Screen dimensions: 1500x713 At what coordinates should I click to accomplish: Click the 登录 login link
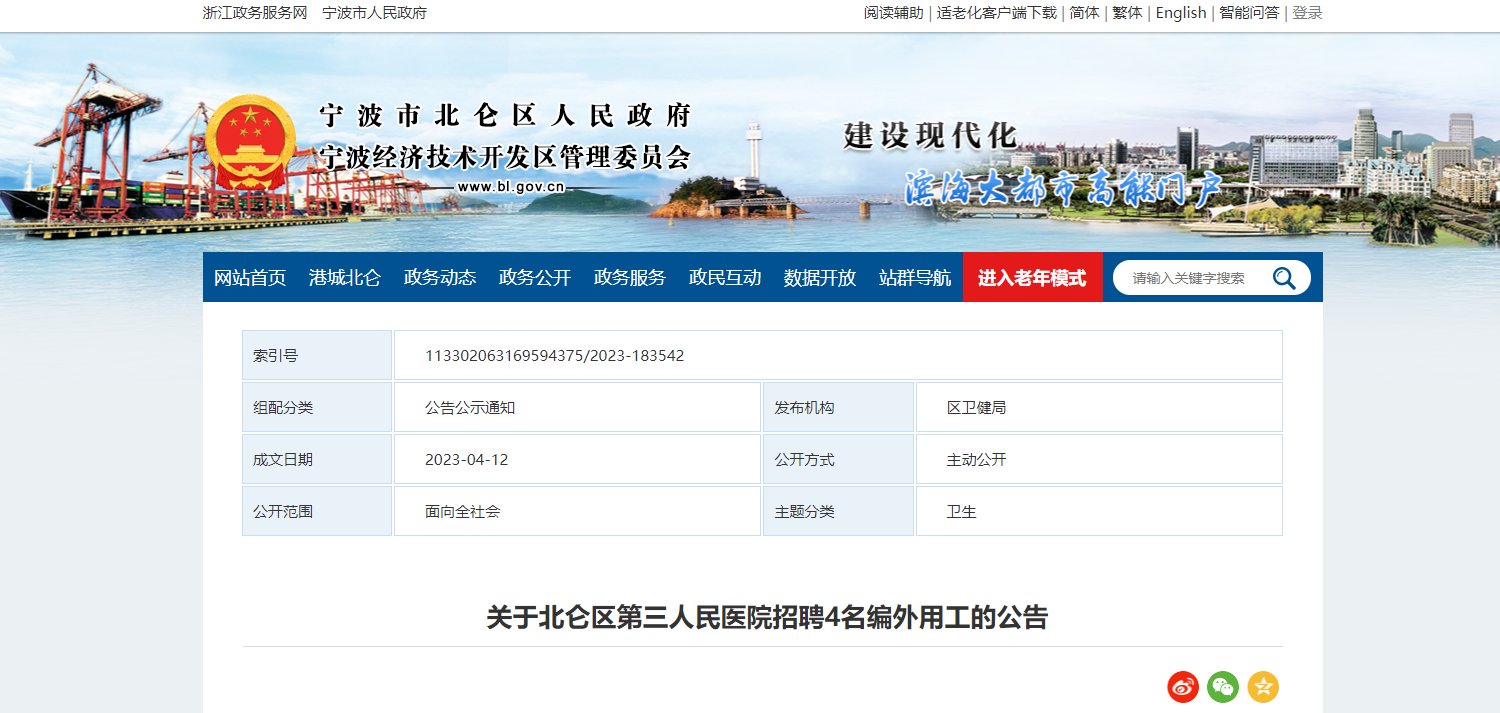[x=1307, y=13]
